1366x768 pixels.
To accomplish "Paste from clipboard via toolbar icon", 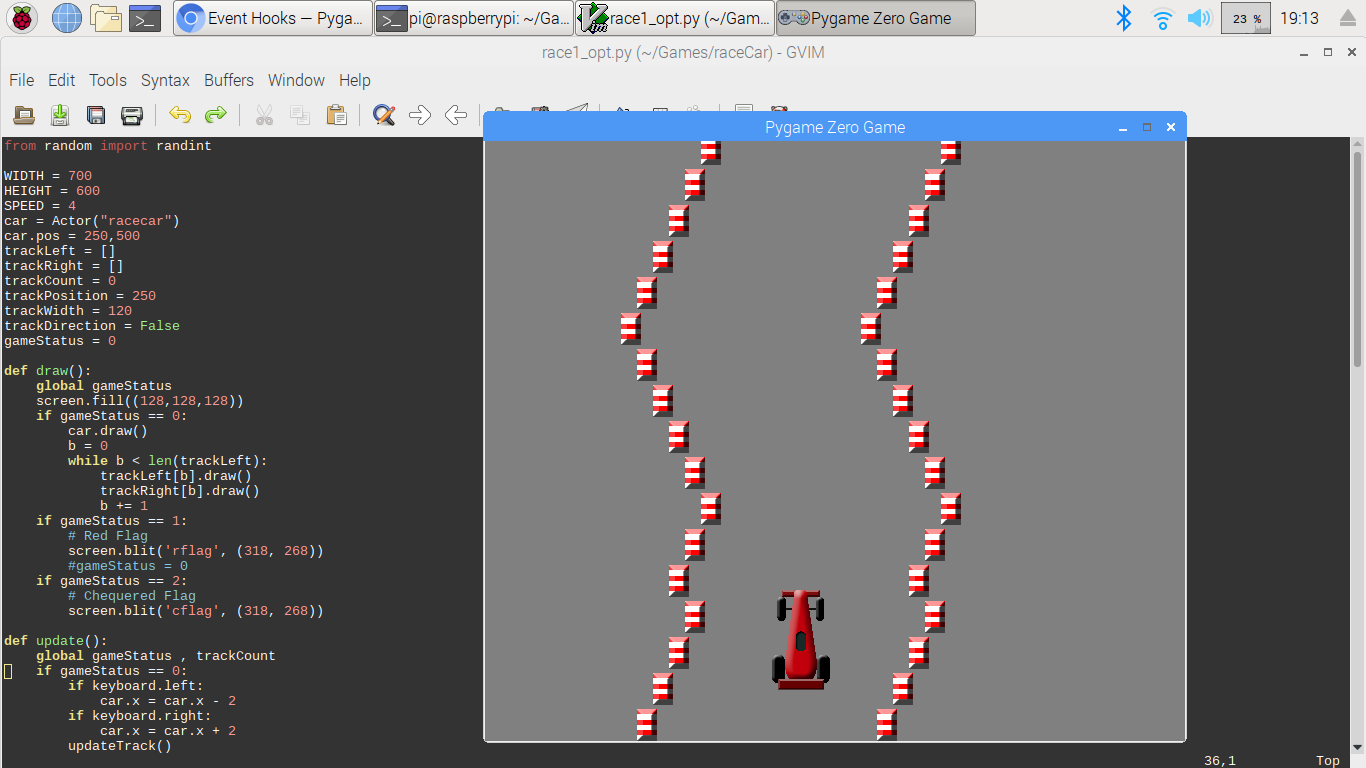I will click(x=337, y=115).
